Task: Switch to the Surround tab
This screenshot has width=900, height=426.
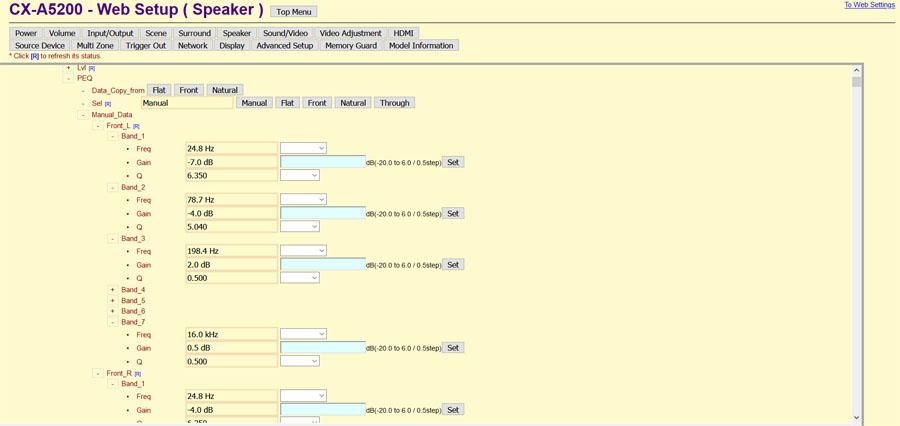Action: point(194,33)
